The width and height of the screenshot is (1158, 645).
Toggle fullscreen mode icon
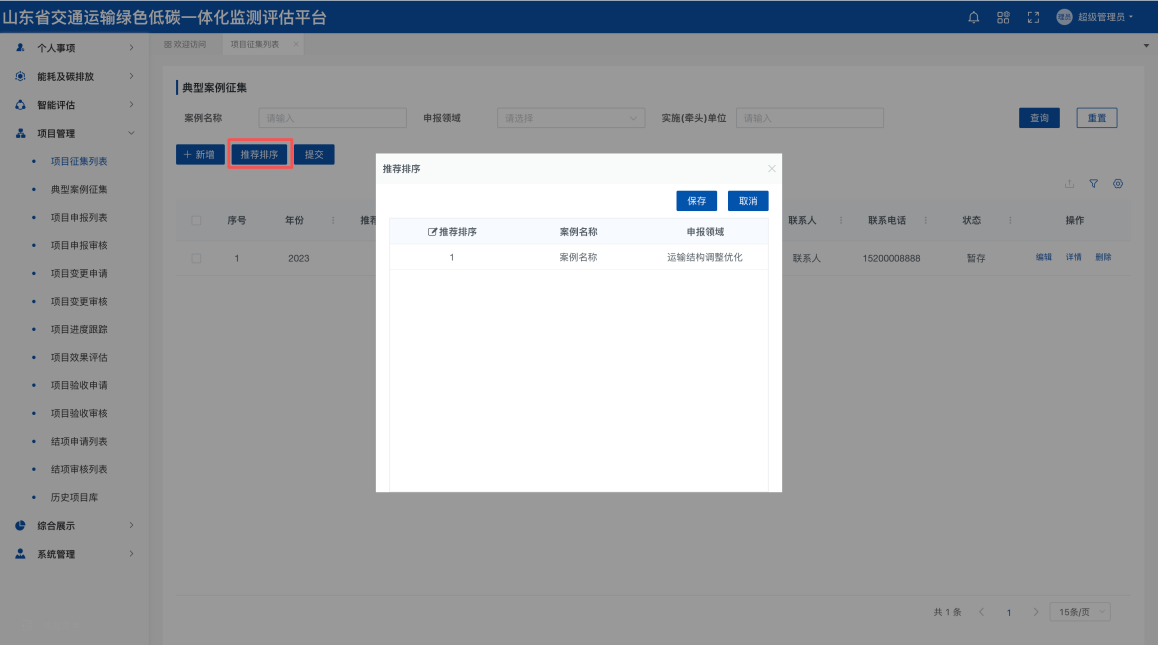pyautogui.click(x=1034, y=17)
